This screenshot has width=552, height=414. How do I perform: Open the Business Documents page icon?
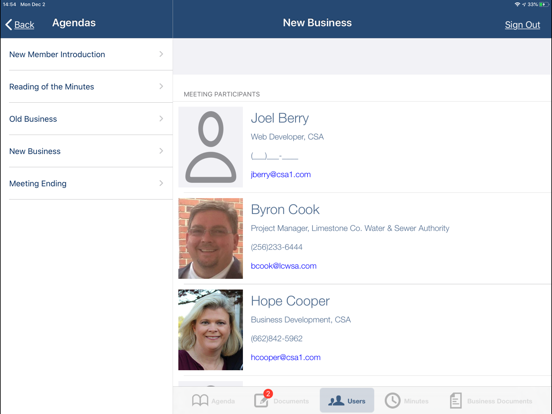[x=456, y=401]
